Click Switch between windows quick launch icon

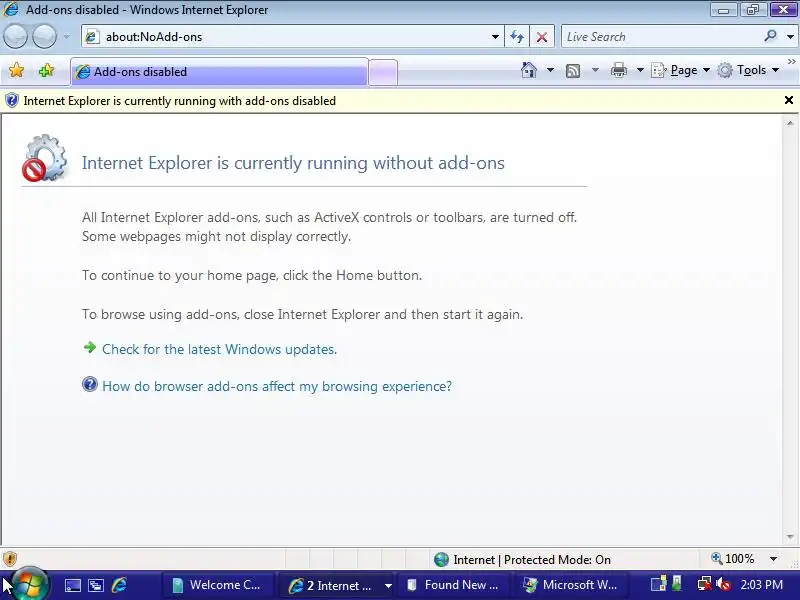[96, 586]
